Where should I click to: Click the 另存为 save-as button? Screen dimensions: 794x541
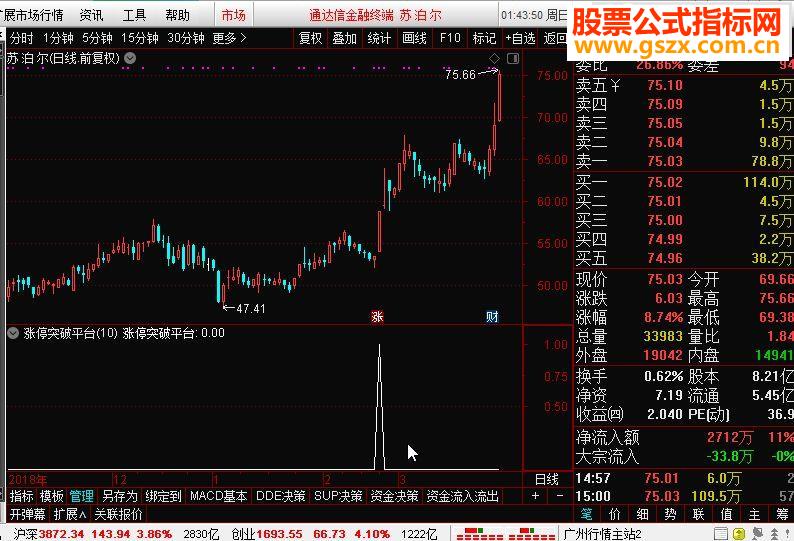[120, 496]
